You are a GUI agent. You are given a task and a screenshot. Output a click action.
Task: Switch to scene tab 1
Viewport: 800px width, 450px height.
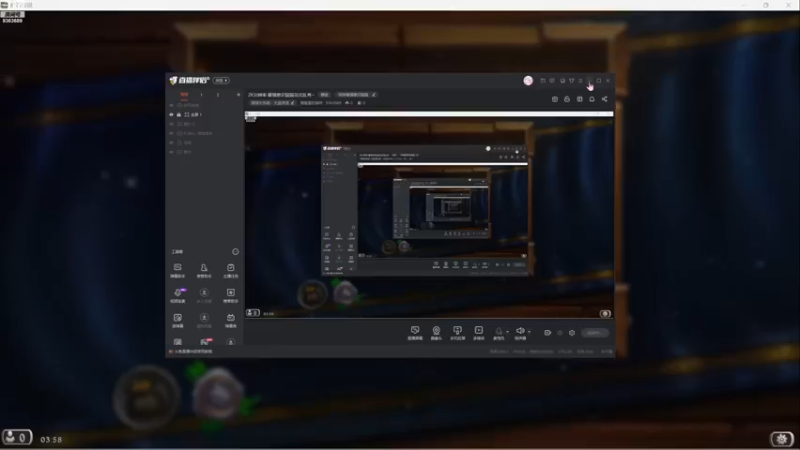click(202, 95)
